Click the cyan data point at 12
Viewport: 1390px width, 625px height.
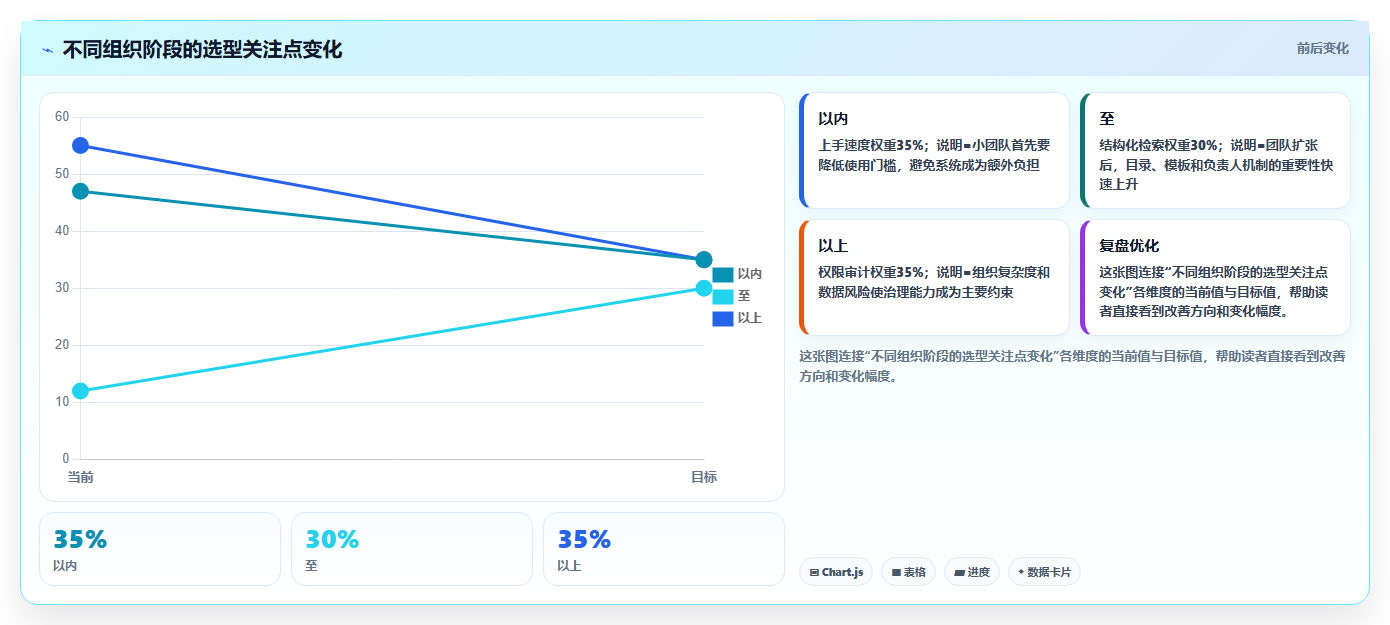pos(80,391)
